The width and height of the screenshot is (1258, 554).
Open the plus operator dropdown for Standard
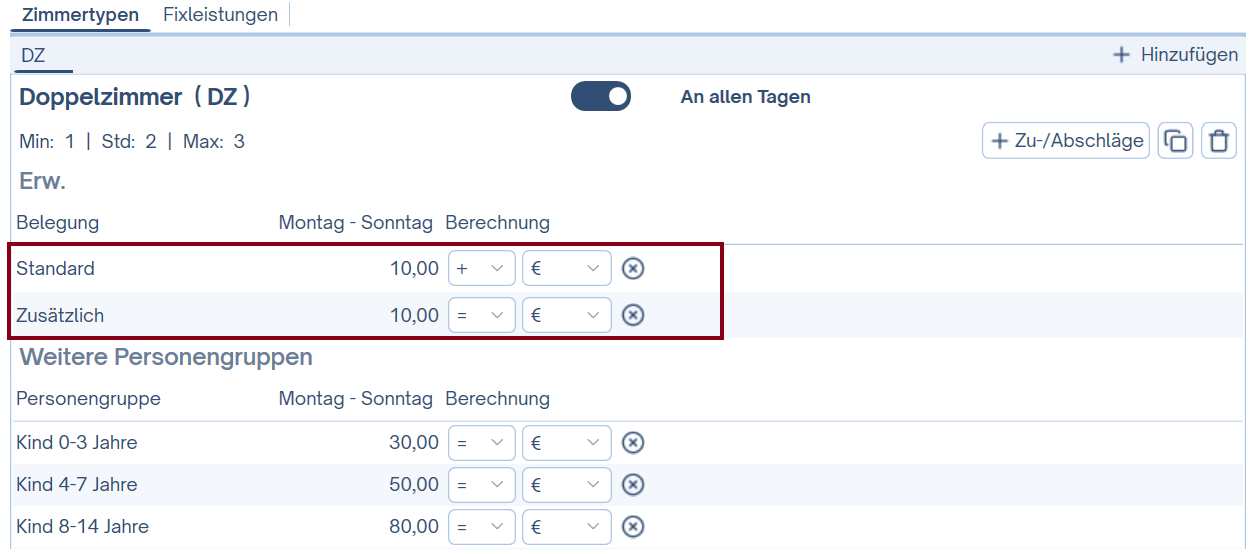[481, 268]
